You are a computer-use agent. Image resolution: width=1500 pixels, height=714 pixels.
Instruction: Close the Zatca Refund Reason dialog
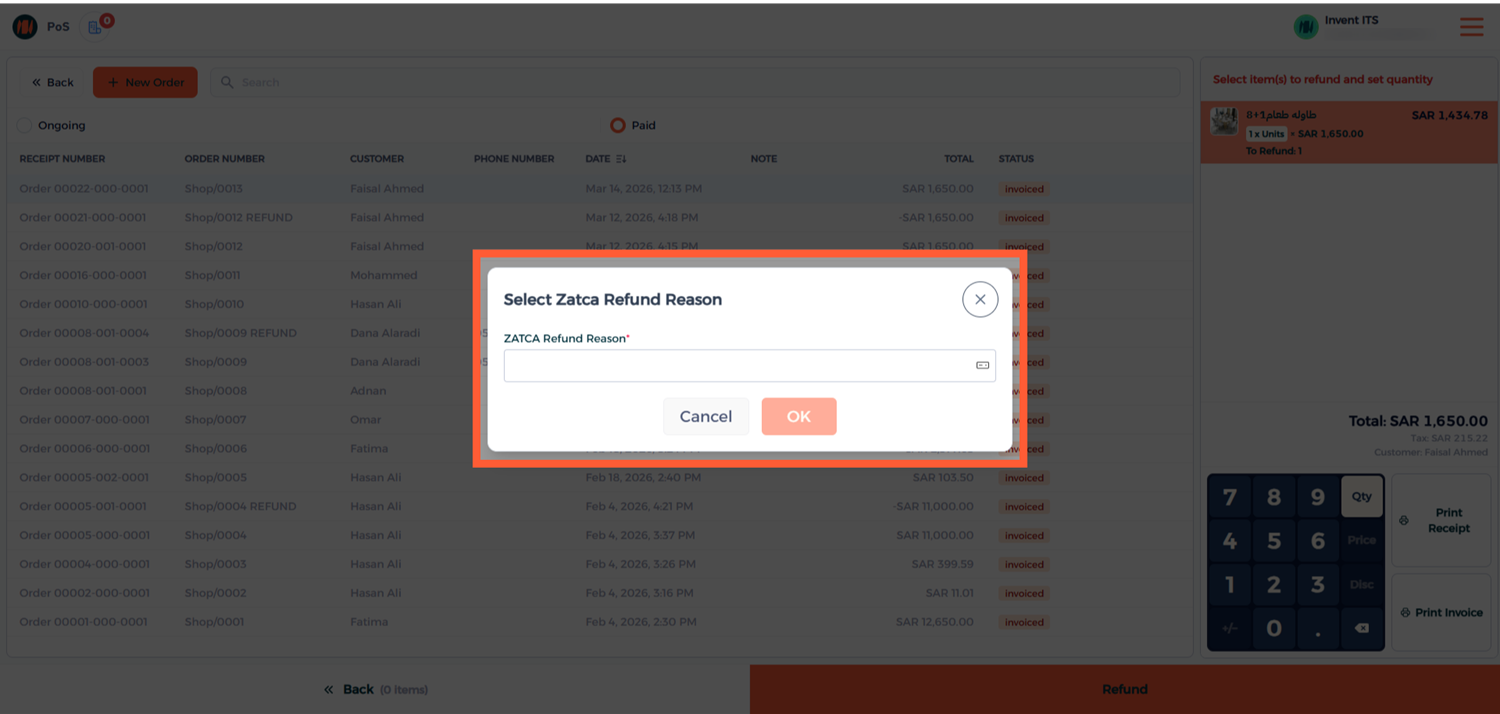point(980,299)
